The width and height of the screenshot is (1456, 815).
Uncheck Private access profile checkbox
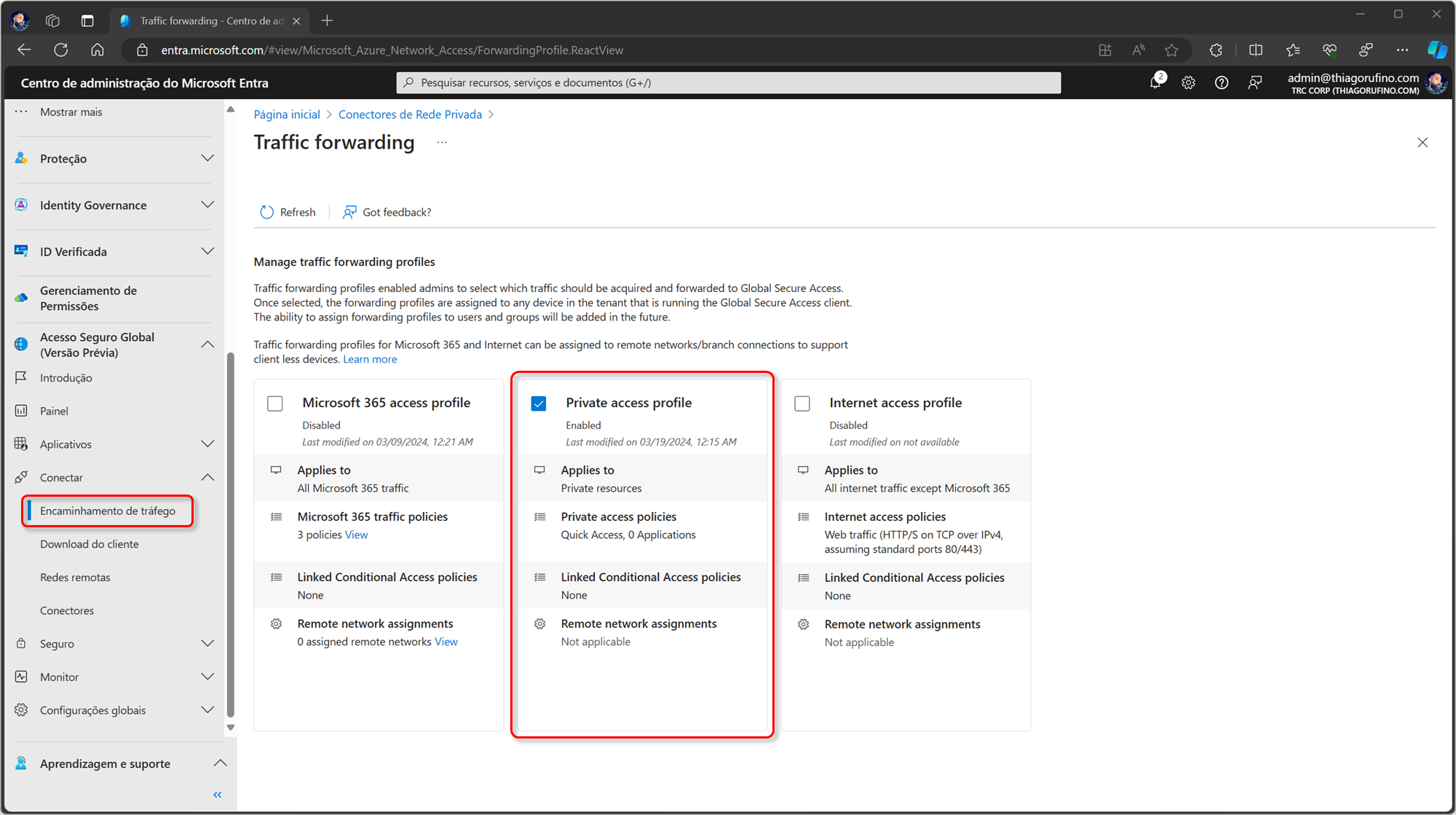pyautogui.click(x=539, y=403)
